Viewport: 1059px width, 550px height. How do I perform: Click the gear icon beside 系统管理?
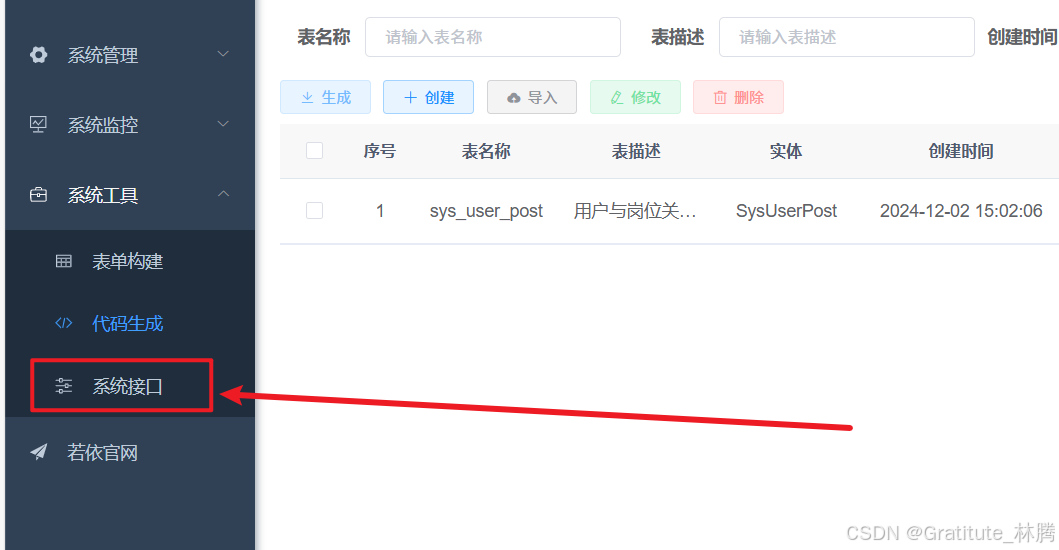(38, 55)
